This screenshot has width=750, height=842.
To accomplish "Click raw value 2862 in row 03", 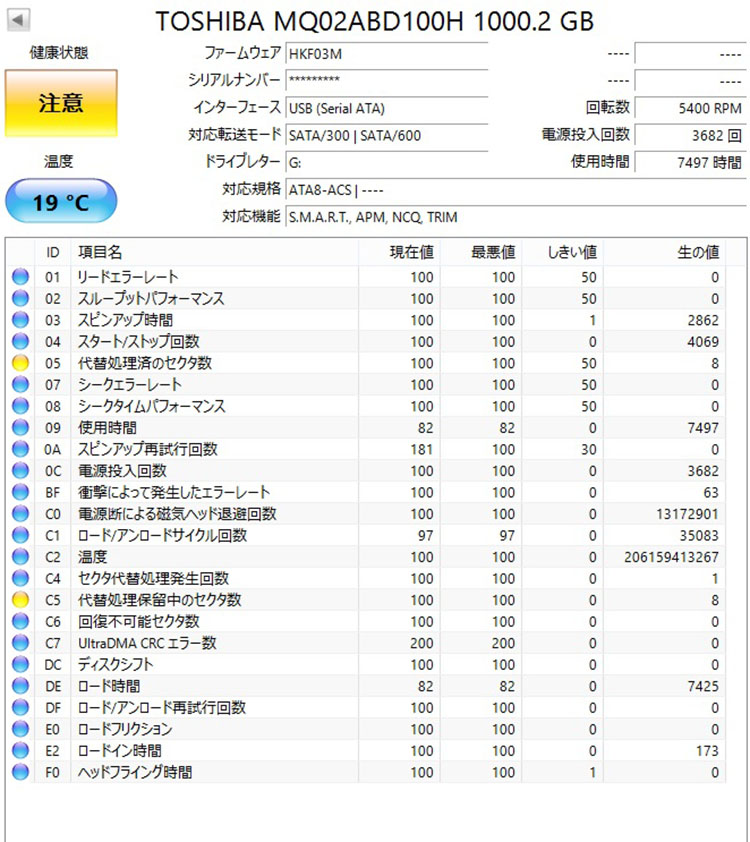I will (x=703, y=320).
